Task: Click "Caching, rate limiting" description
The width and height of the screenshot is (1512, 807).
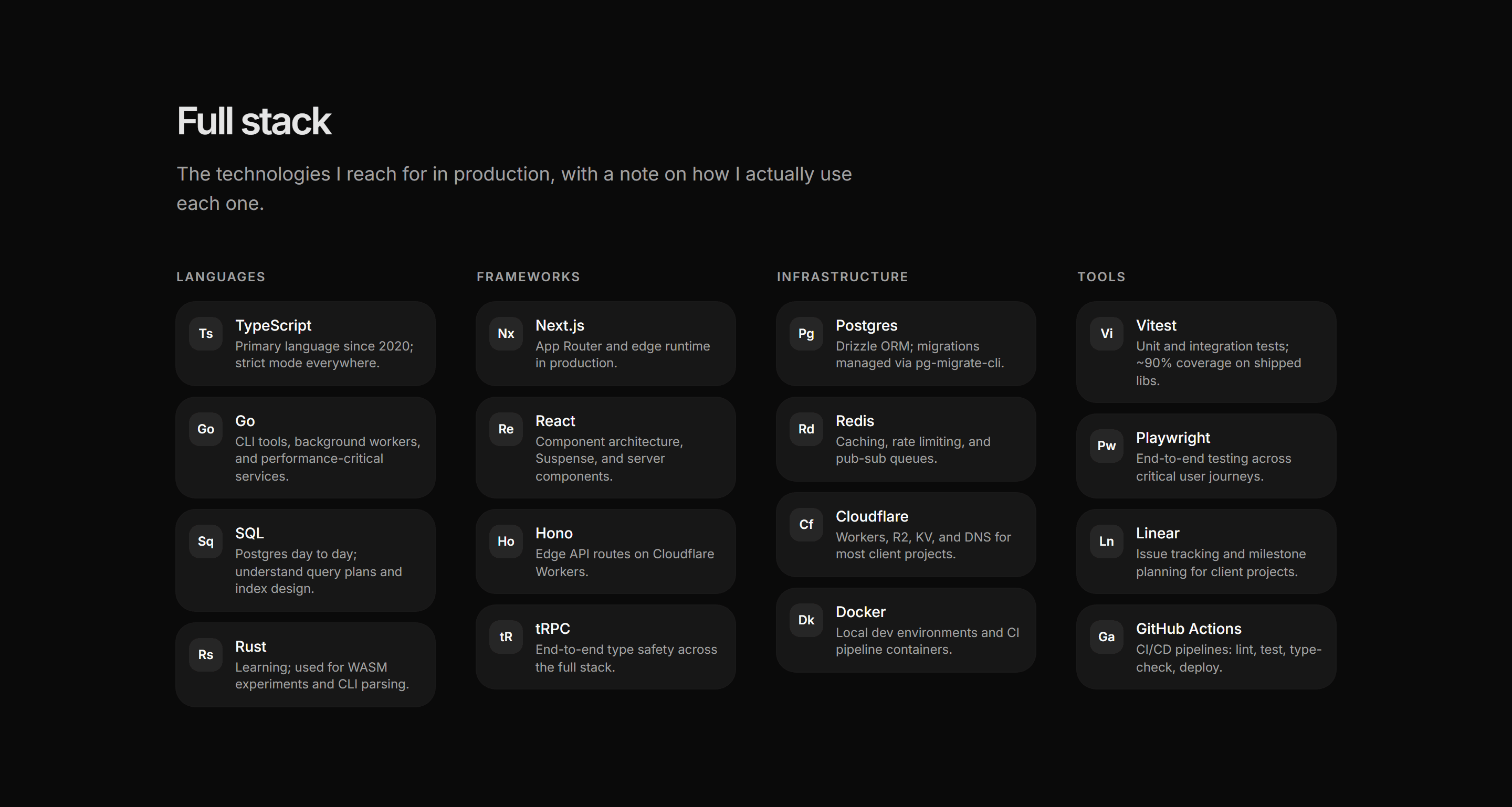Action: point(913,450)
